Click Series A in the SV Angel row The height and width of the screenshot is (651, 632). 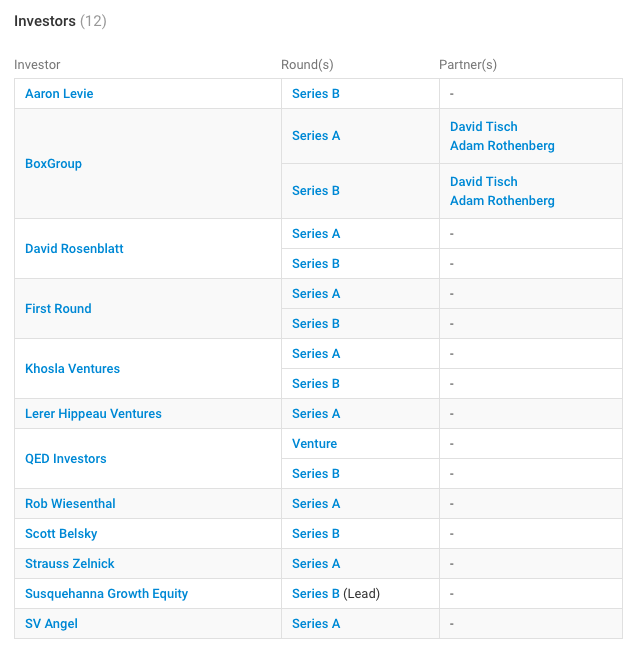click(x=316, y=624)
